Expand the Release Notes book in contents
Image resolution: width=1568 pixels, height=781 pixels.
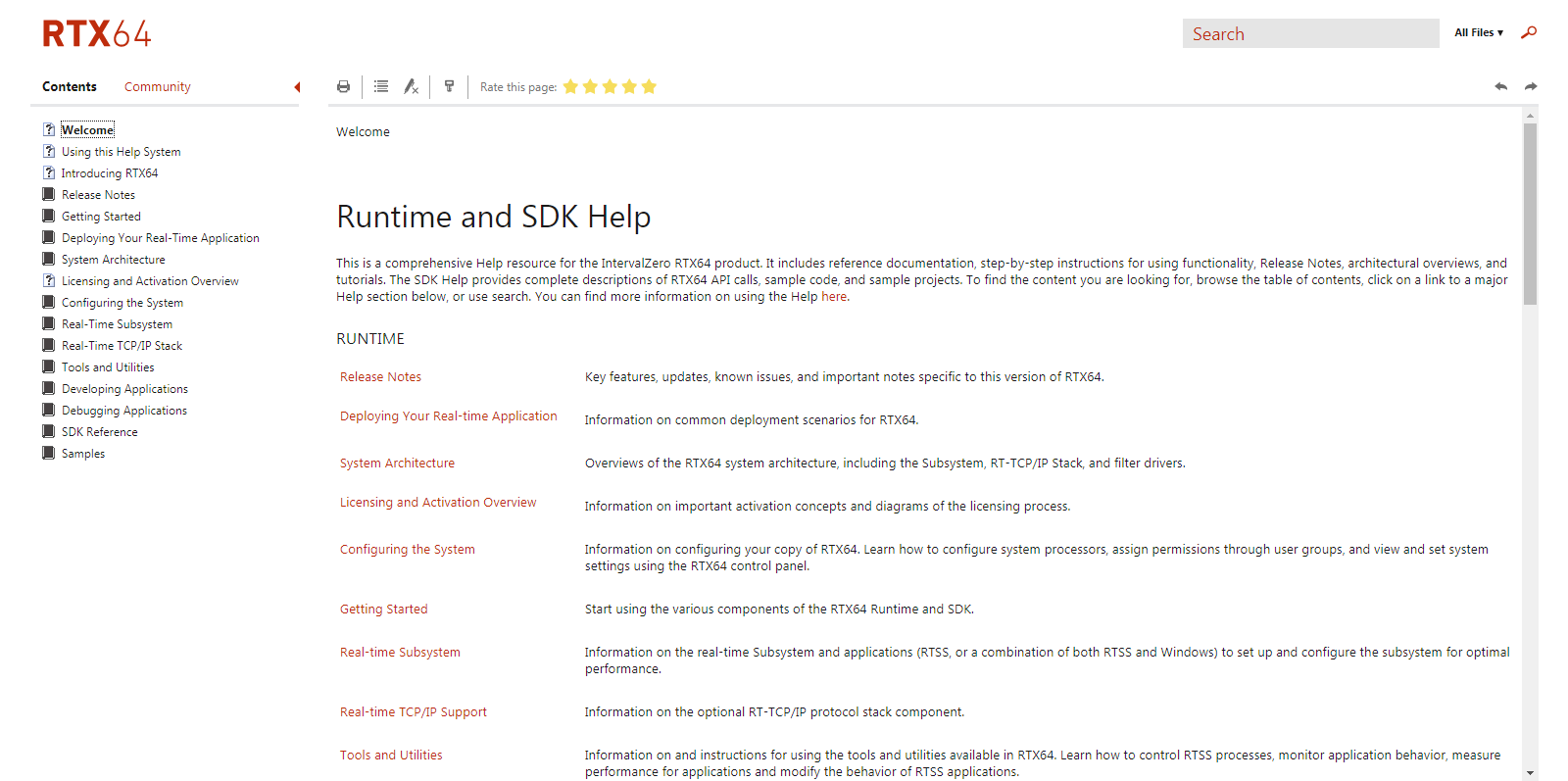pyautogui.click(x=49, y=194)
